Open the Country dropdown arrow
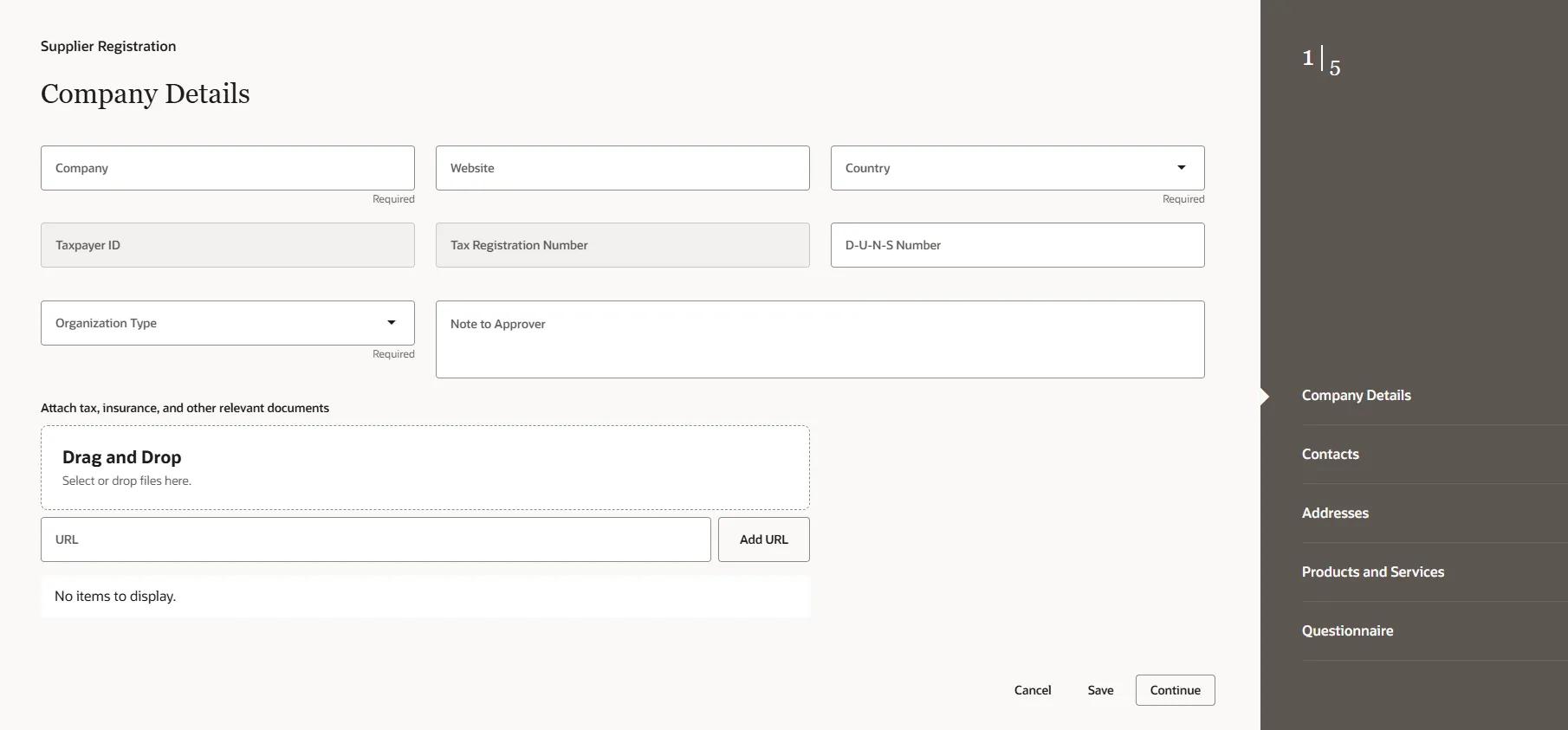Viewport: 1568px width, 730px height. coord(1181,168)
